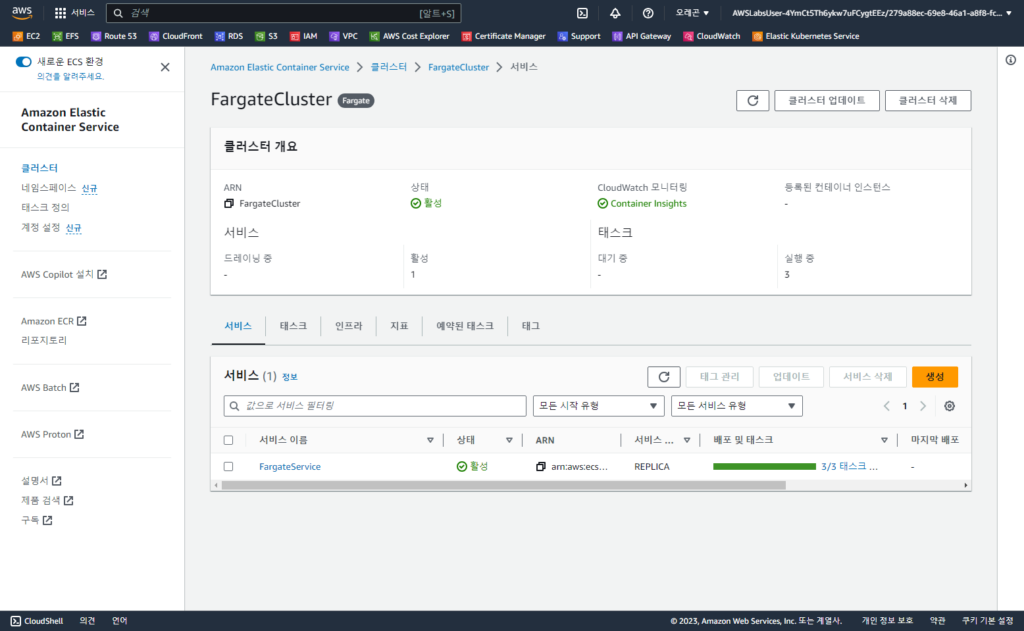
Task: Copy the FargateService ARN
Action: (541, 466)
